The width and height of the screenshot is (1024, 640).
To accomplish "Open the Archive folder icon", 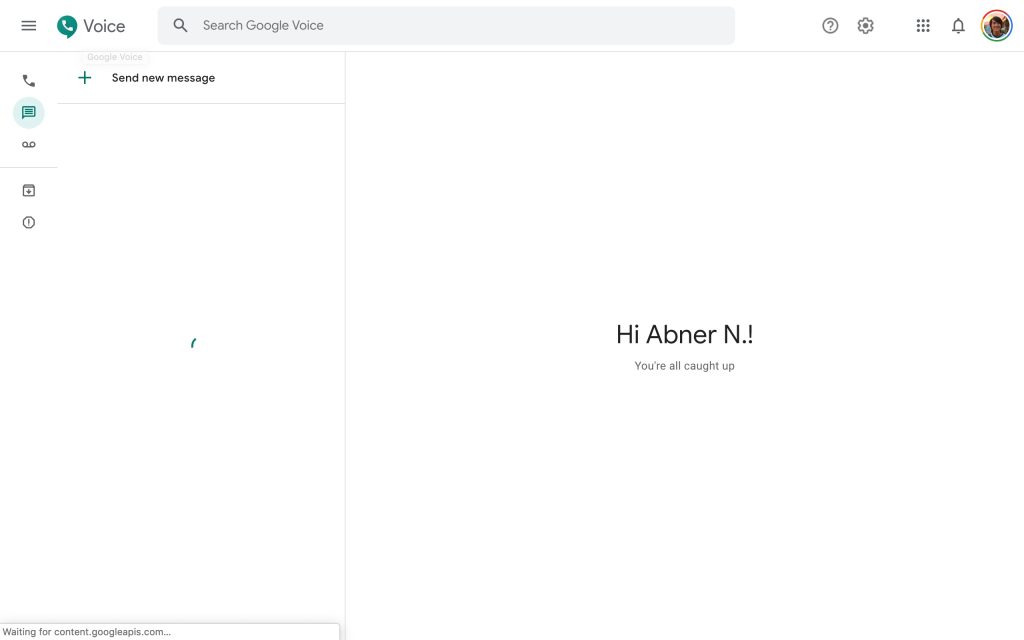I will click(29, 190).
